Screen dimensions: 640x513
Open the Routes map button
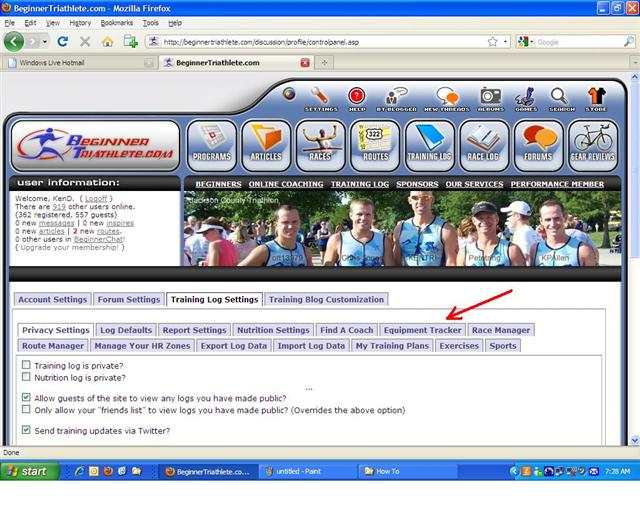(x=375, y=146)
